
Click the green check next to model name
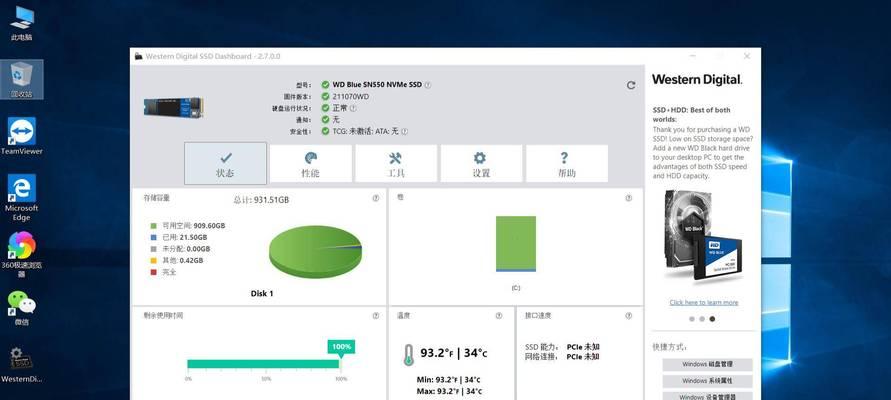(325, 85)
